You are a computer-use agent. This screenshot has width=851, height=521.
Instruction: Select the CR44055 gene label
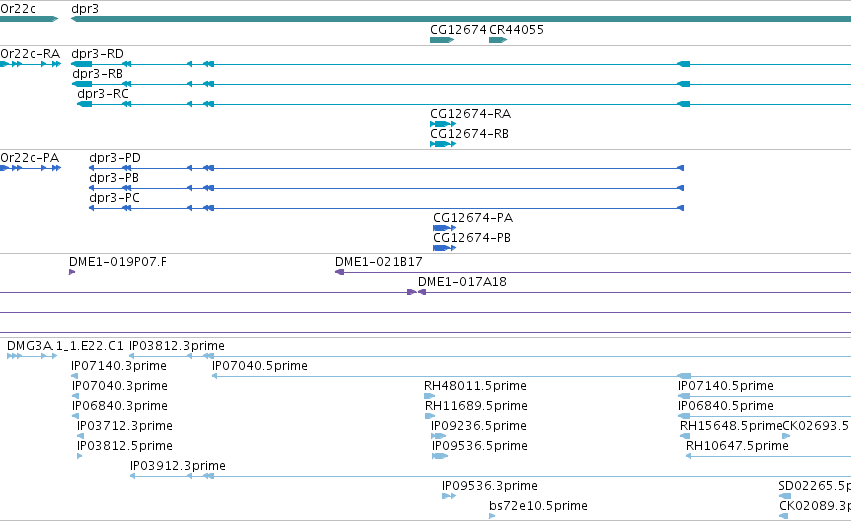[516, 29]
